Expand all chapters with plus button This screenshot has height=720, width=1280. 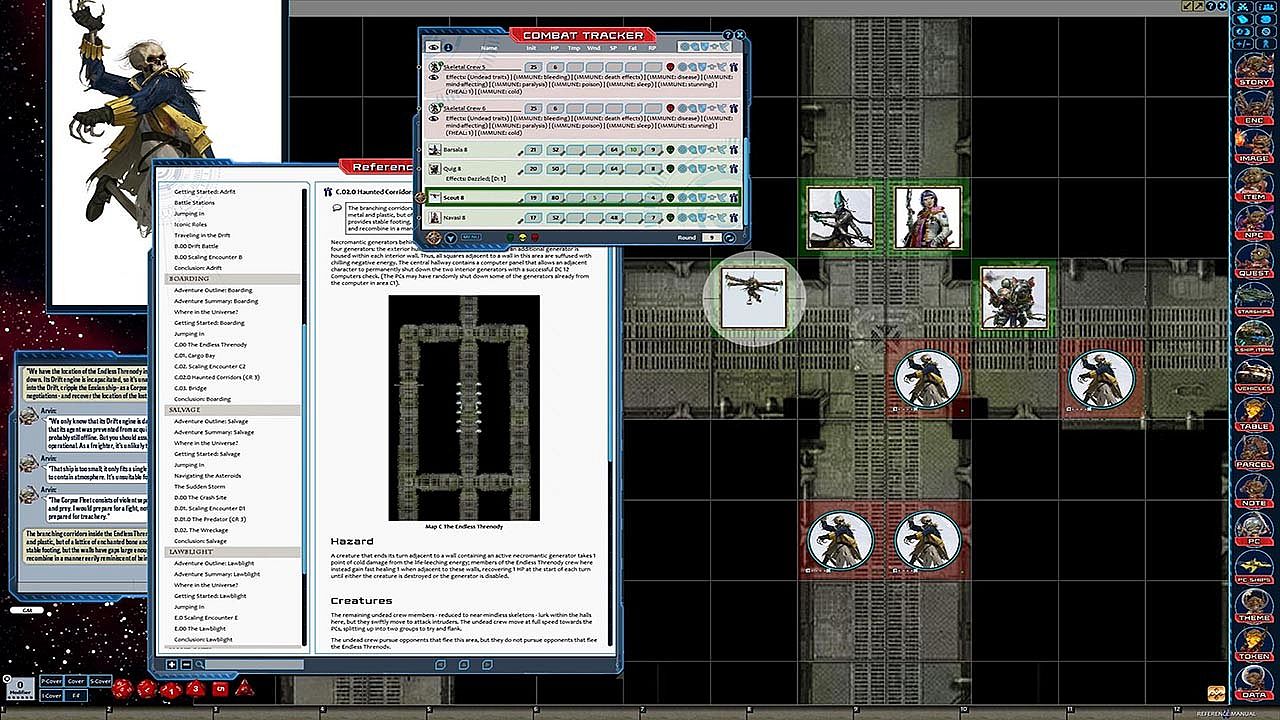[172, 664]
